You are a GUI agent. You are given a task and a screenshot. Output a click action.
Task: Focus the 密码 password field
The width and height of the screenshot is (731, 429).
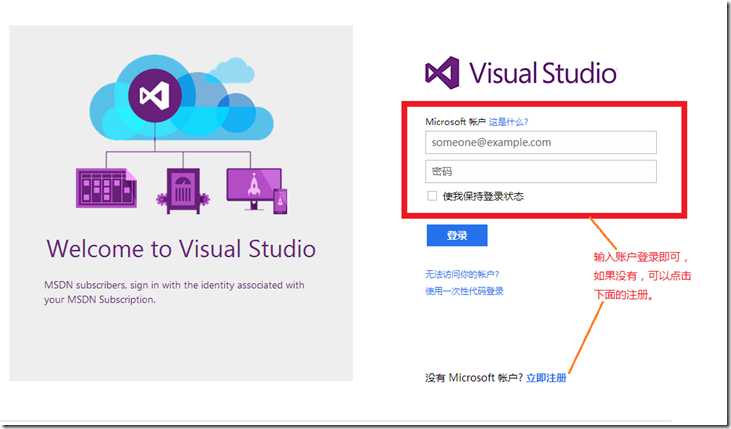(x=541, y=171)
